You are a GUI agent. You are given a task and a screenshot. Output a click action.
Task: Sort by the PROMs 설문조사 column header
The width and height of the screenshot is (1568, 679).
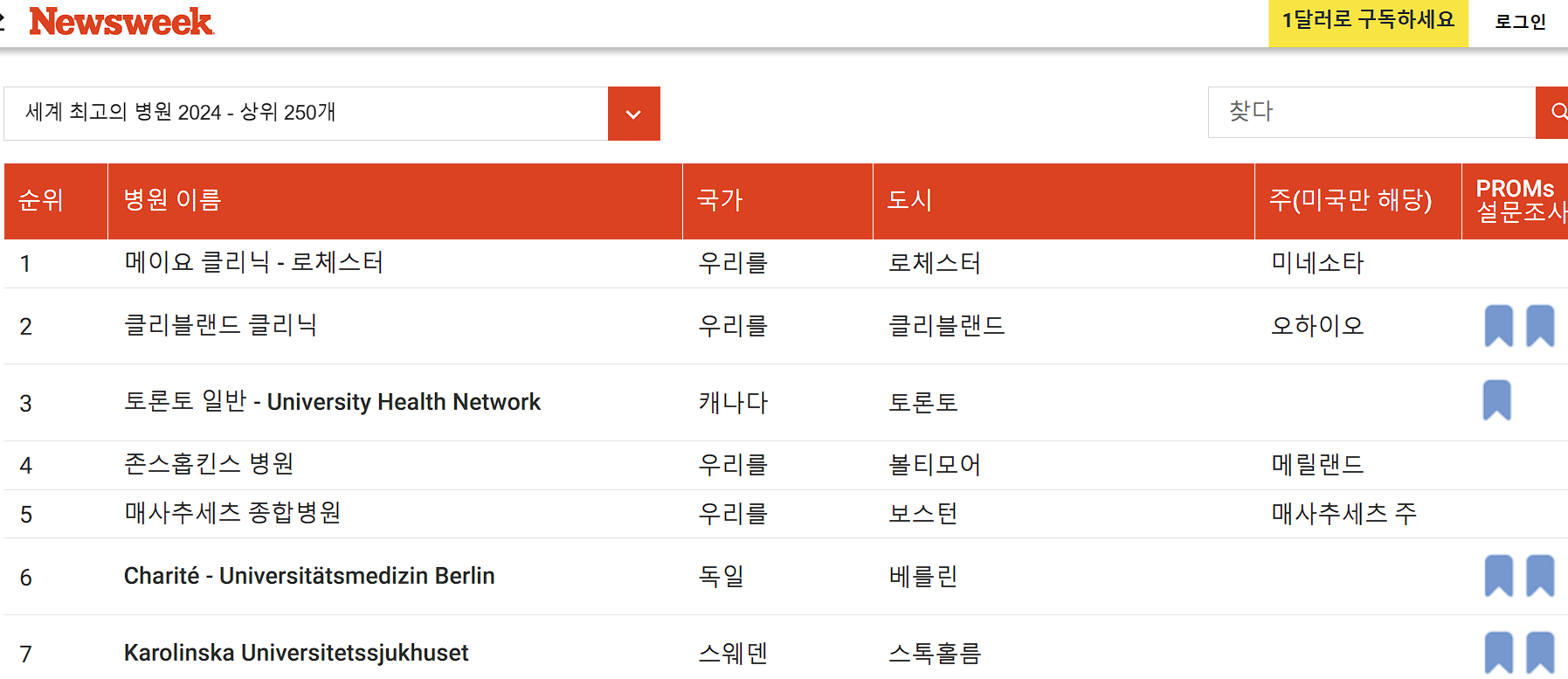point(1516,201)
